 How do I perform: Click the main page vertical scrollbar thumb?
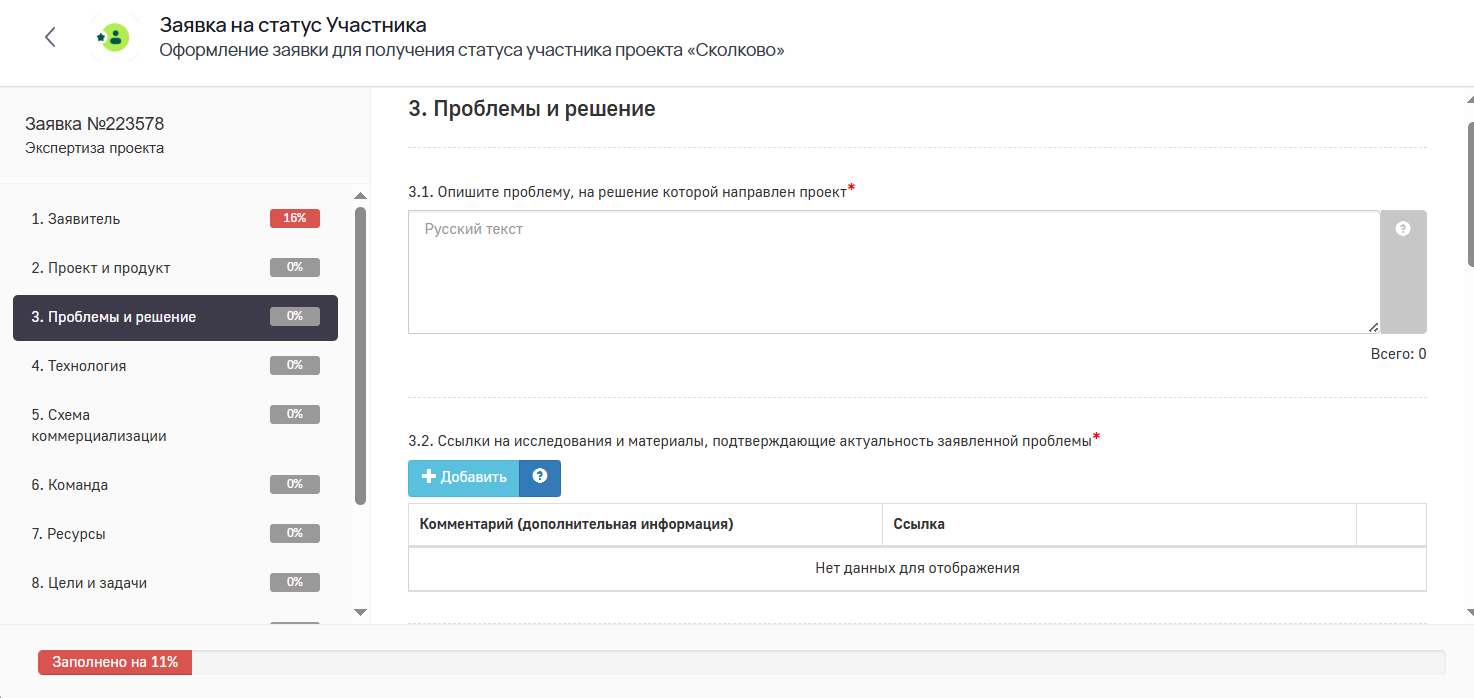tap(1470, 195)
